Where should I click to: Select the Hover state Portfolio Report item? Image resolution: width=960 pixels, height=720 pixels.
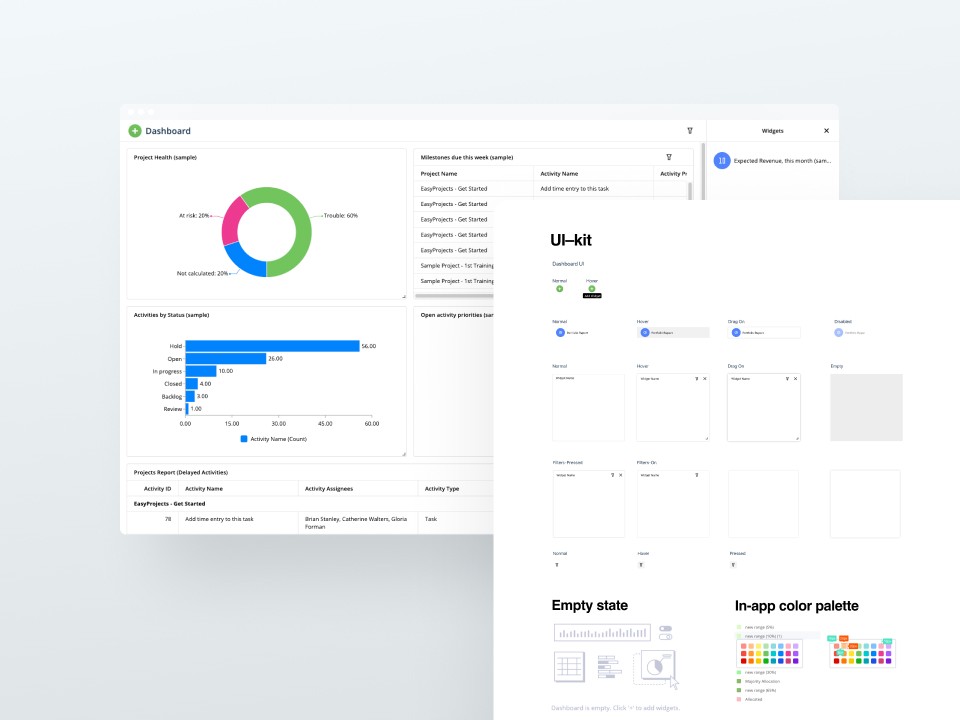tap(673, 332)
